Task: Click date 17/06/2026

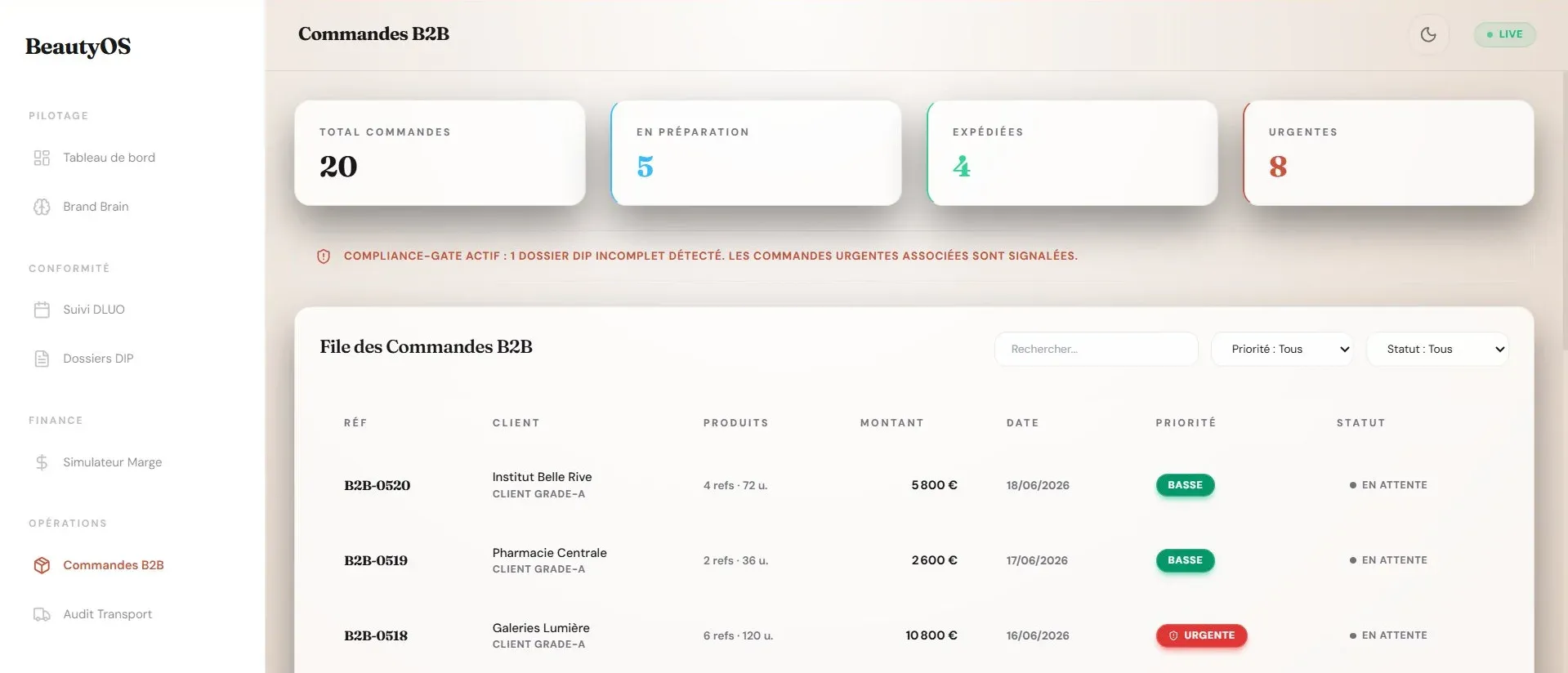Action: pyautogui.click(x=1037, y=560)
